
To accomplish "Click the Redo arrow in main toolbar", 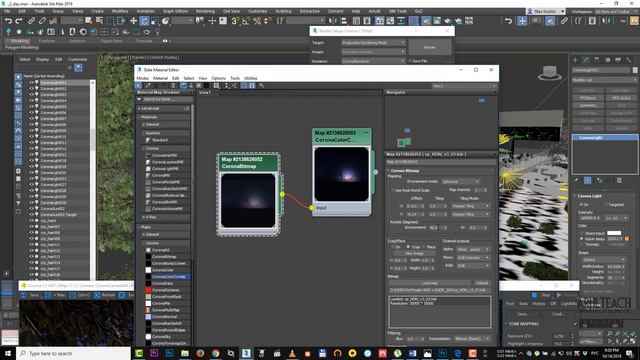I will point(19,20).
